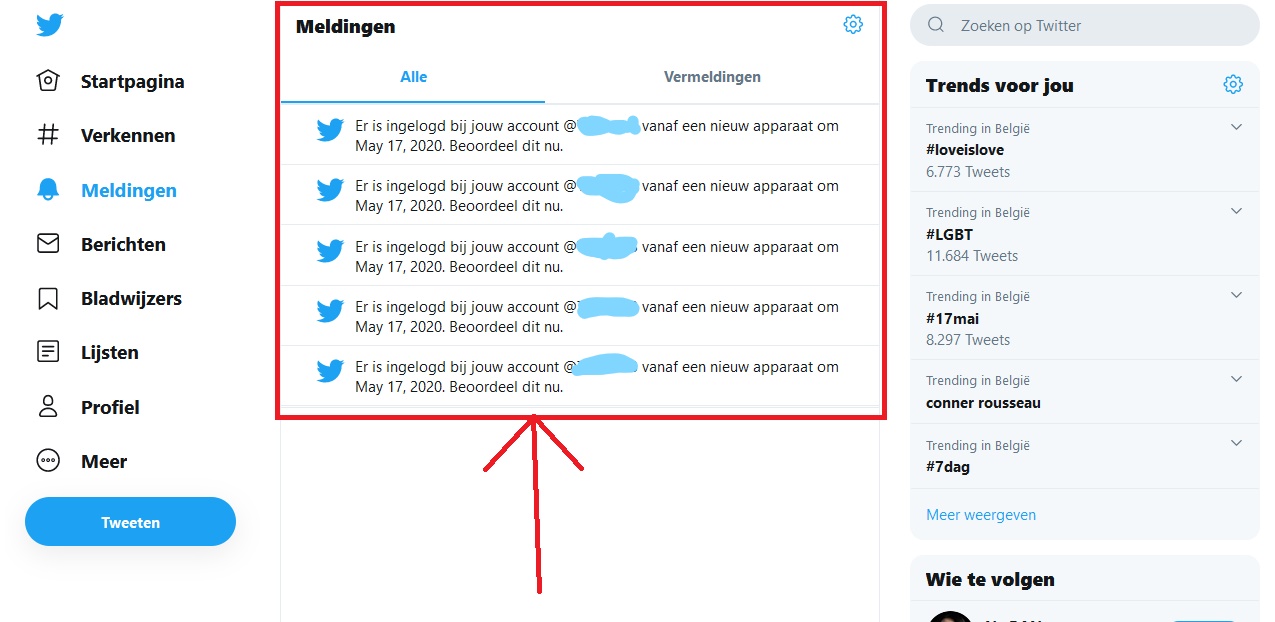Switch to the Alle tab
The height and width of the screenshot is (622, 1275).
(x=413, y=77)
